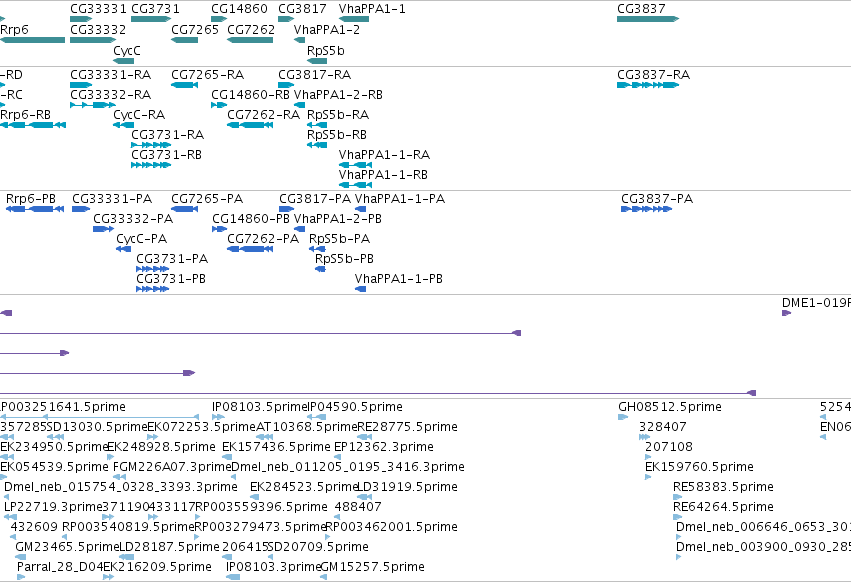Select the CG14860-RB transcript
This screenshot has height=582, width=851.
[x=219, y=105]
